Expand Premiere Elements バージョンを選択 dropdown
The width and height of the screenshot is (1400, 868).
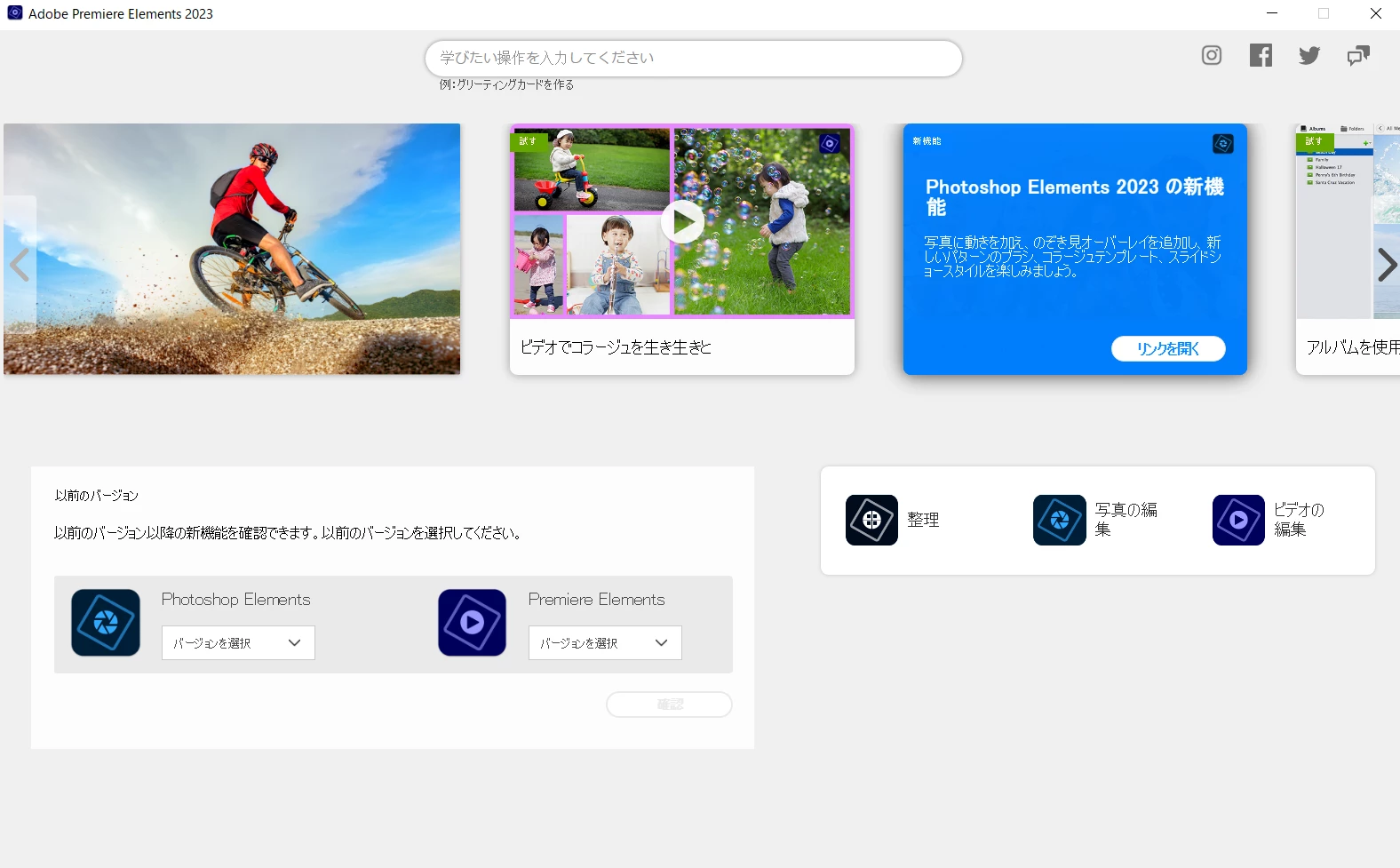(605, 643)
